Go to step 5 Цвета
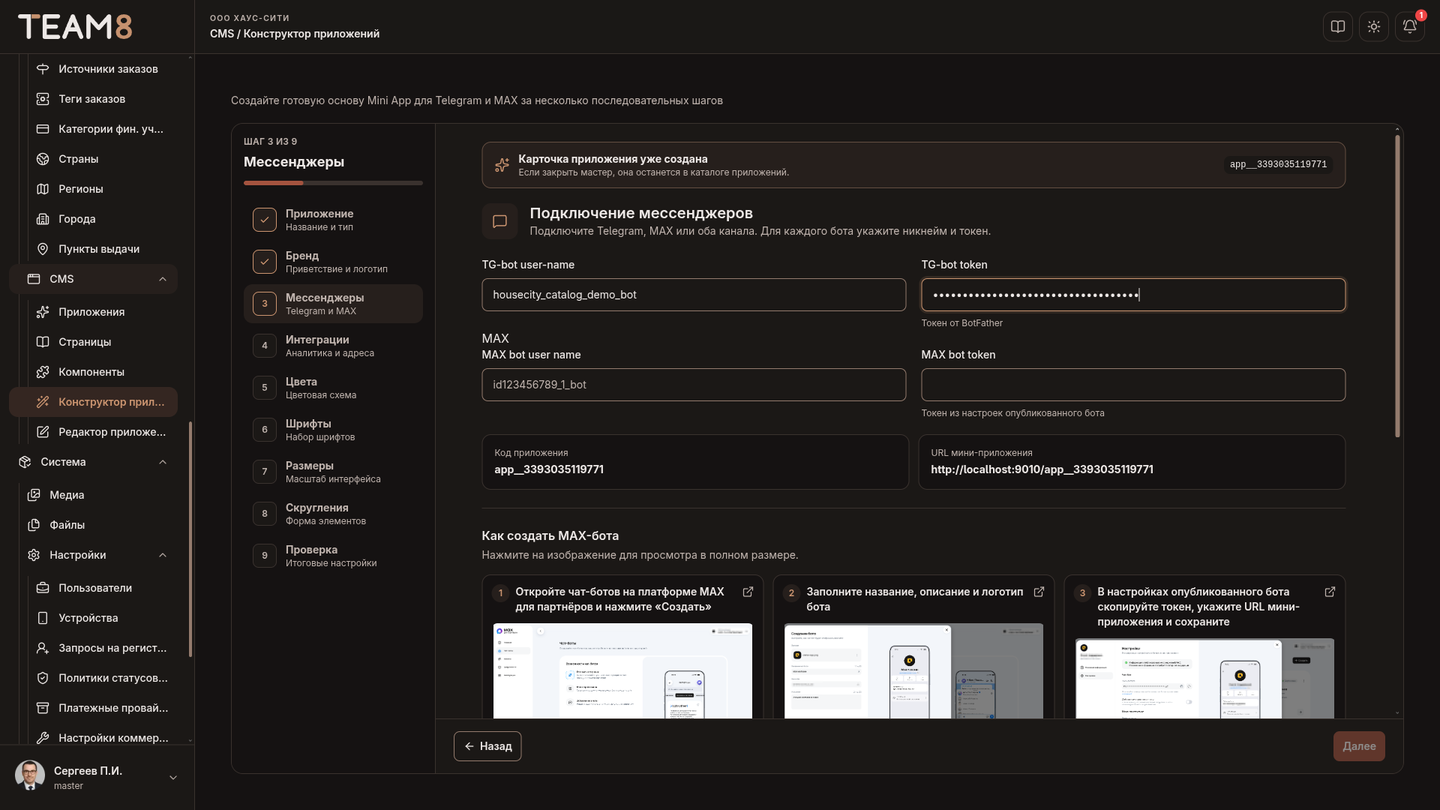This screenshot has width=1440, height=810. point(333,388)
